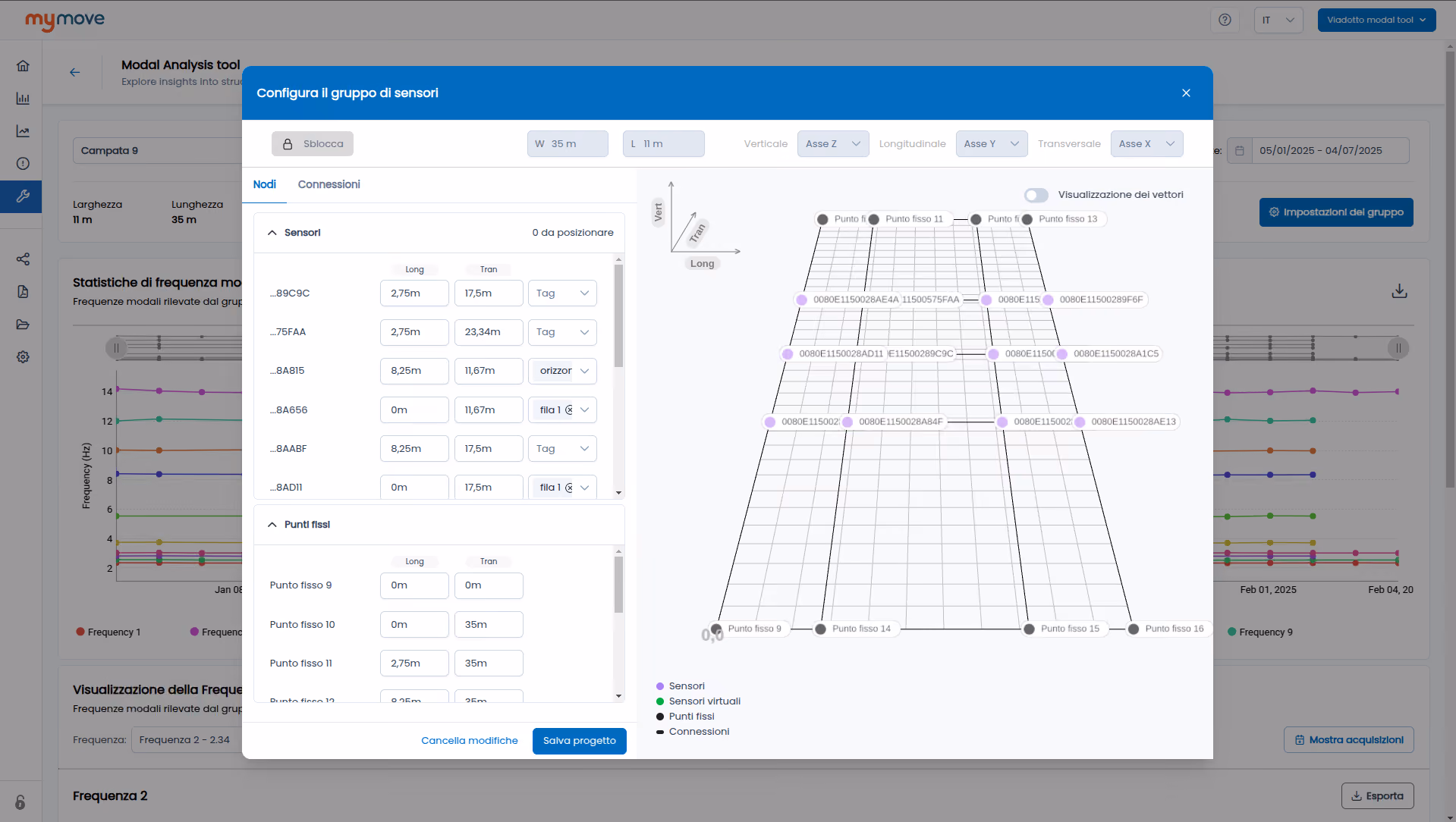
Task: Open the Viadotto modal tool dropdown
Action: (1376, 20)
